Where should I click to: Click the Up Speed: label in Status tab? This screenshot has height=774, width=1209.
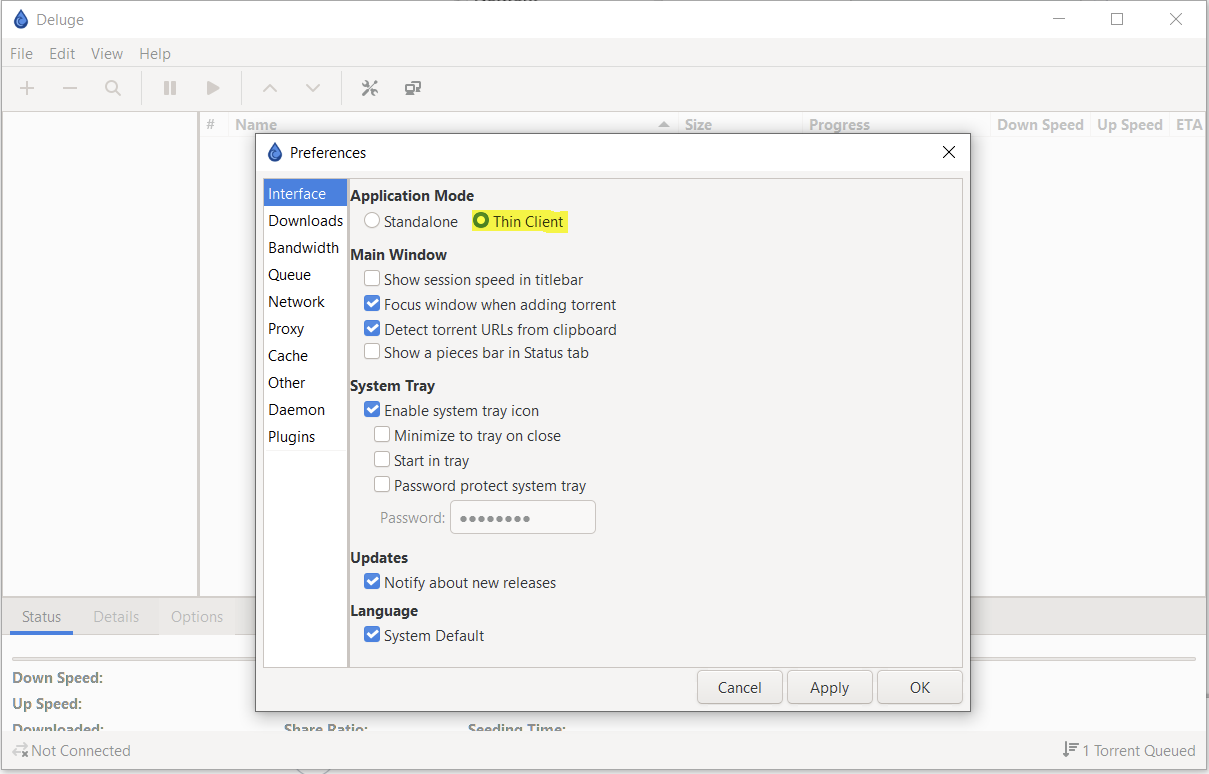[47, 704]
